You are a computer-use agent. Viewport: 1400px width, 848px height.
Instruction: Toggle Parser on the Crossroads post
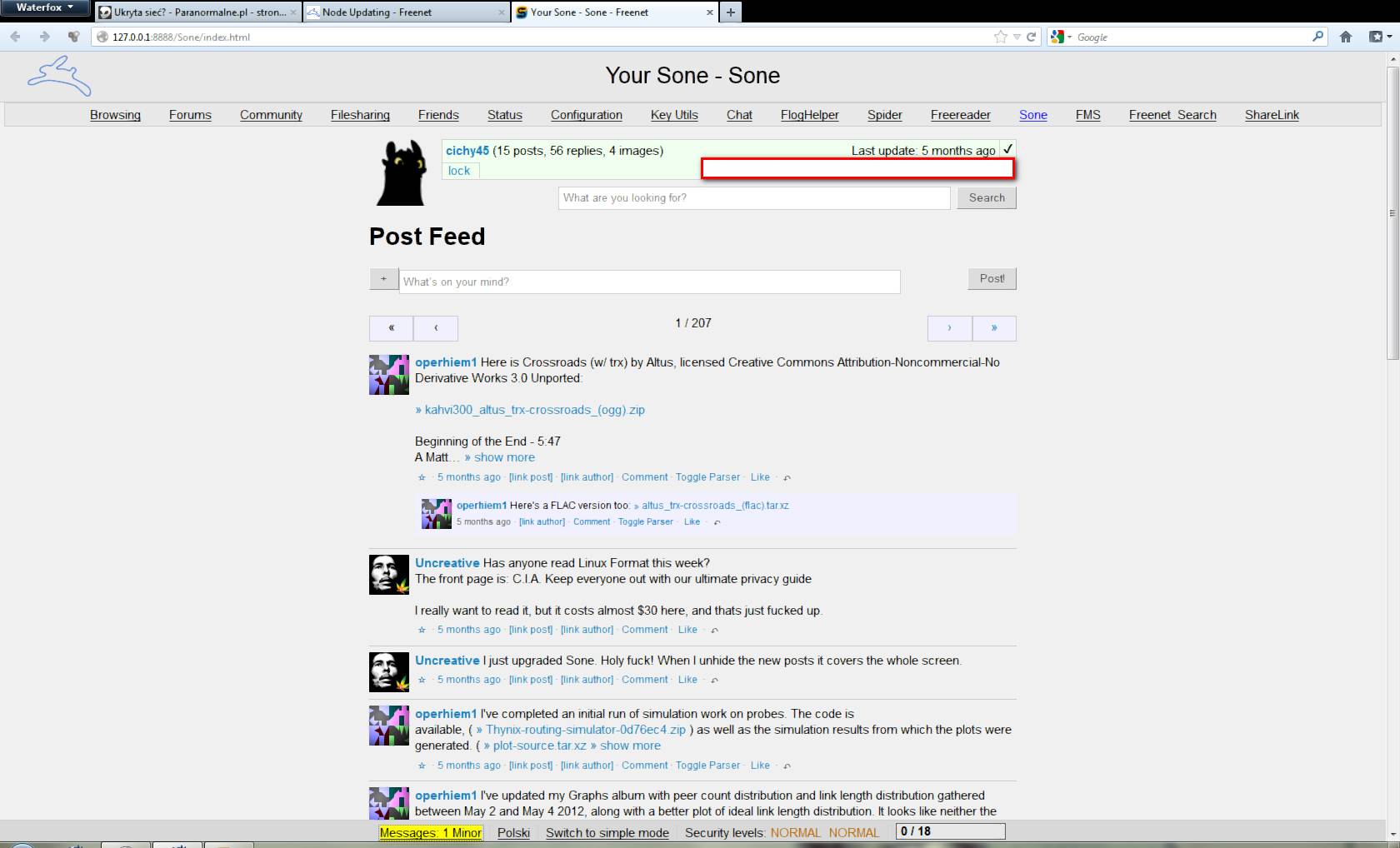click(707, 477)
